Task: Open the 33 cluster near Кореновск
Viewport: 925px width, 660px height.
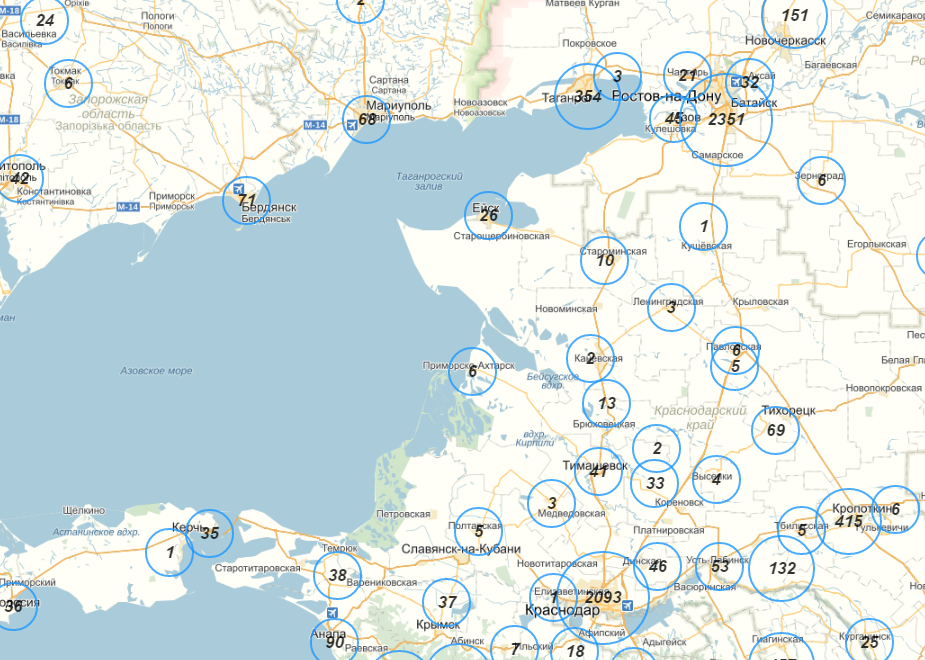Action: coord(655,483)
